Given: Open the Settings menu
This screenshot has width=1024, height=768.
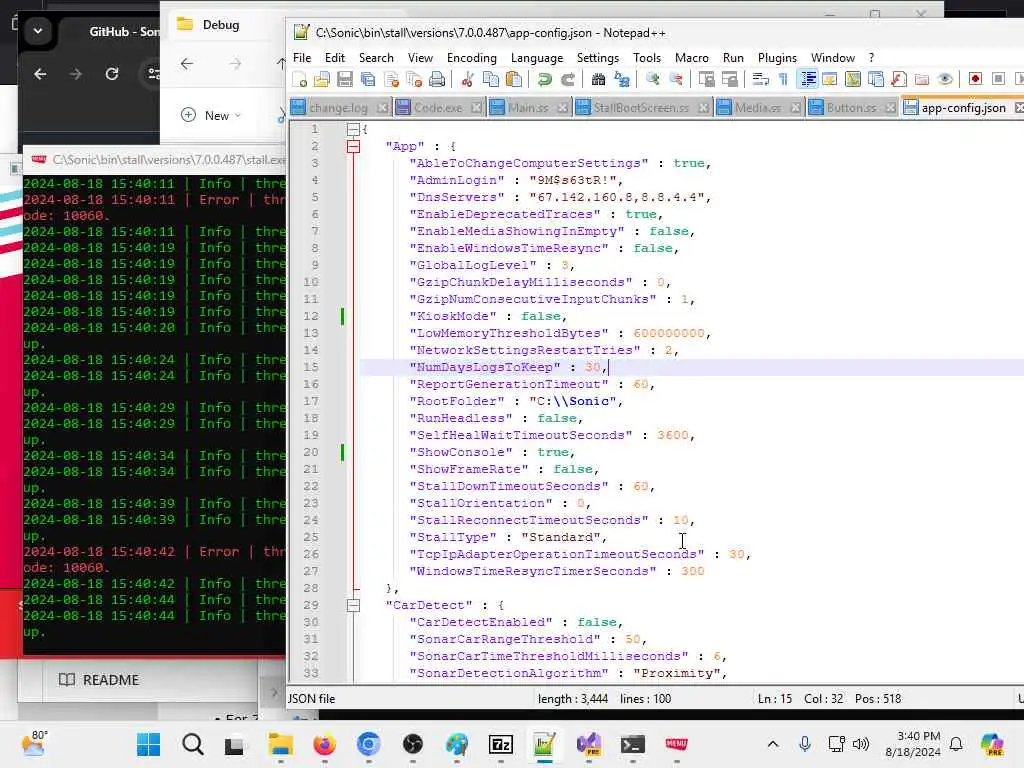Looking at the screenshot, I should tap(598, 58).
